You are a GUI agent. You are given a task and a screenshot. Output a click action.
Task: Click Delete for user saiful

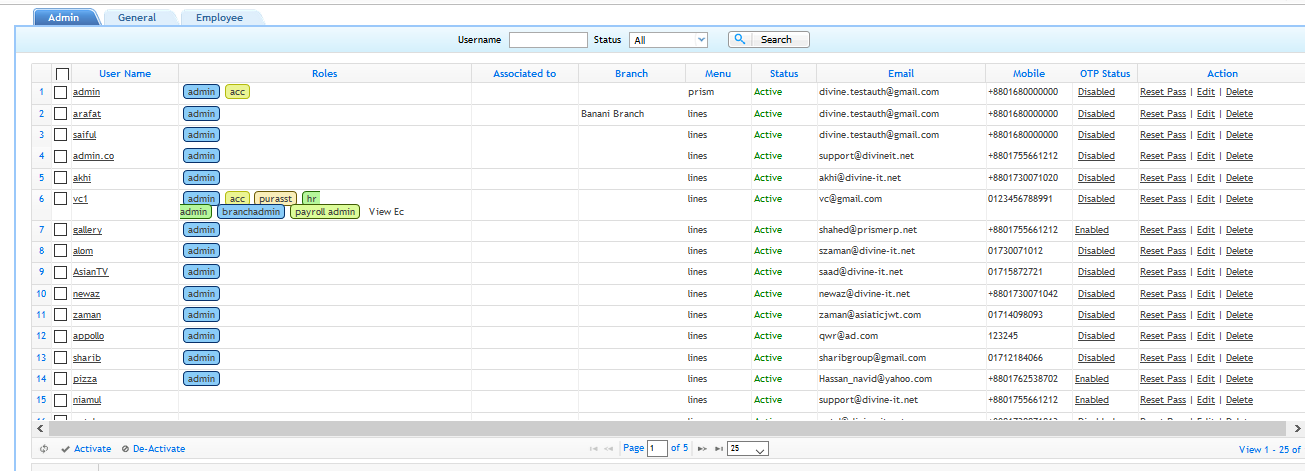click(1239, 135)
